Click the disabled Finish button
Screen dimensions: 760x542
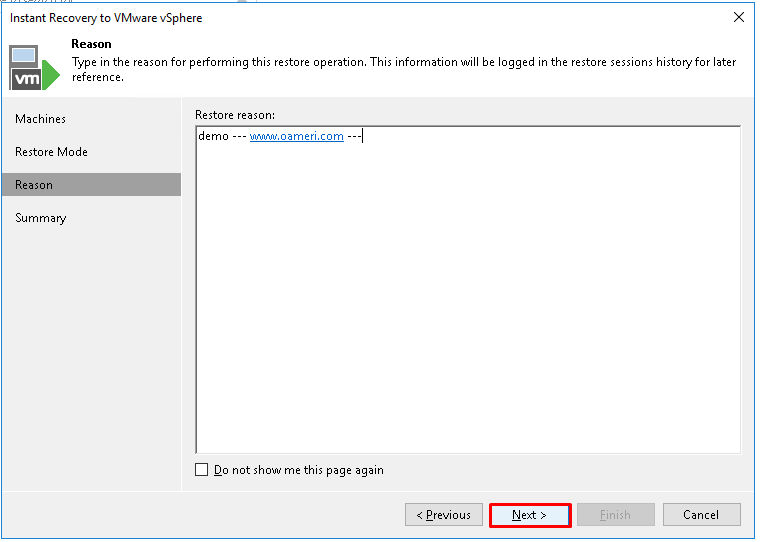(616, 515)
